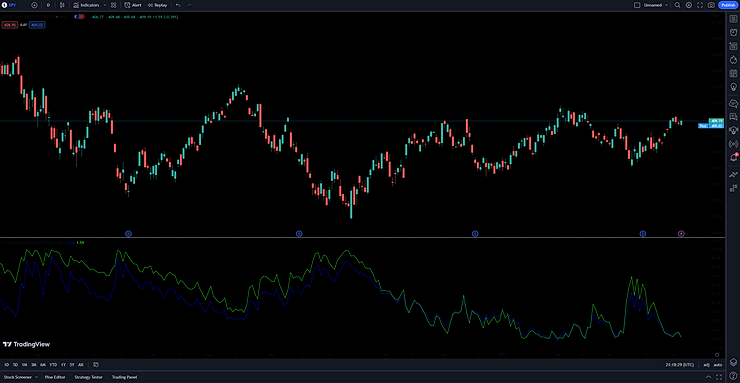
Task: Open the Pine Editor tab
Action: click(55, 377)
